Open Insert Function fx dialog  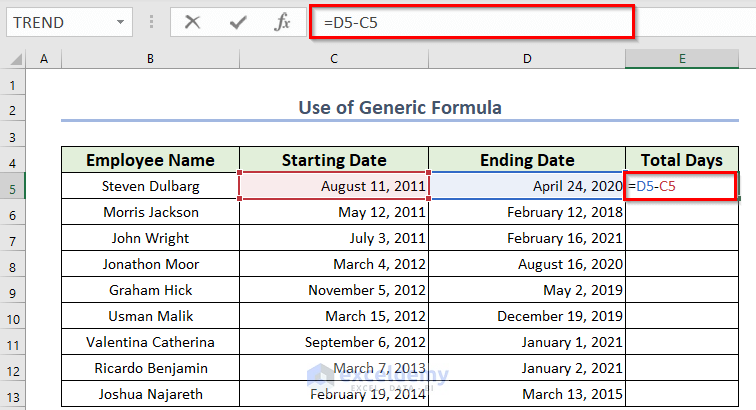[x=282, y=21]
